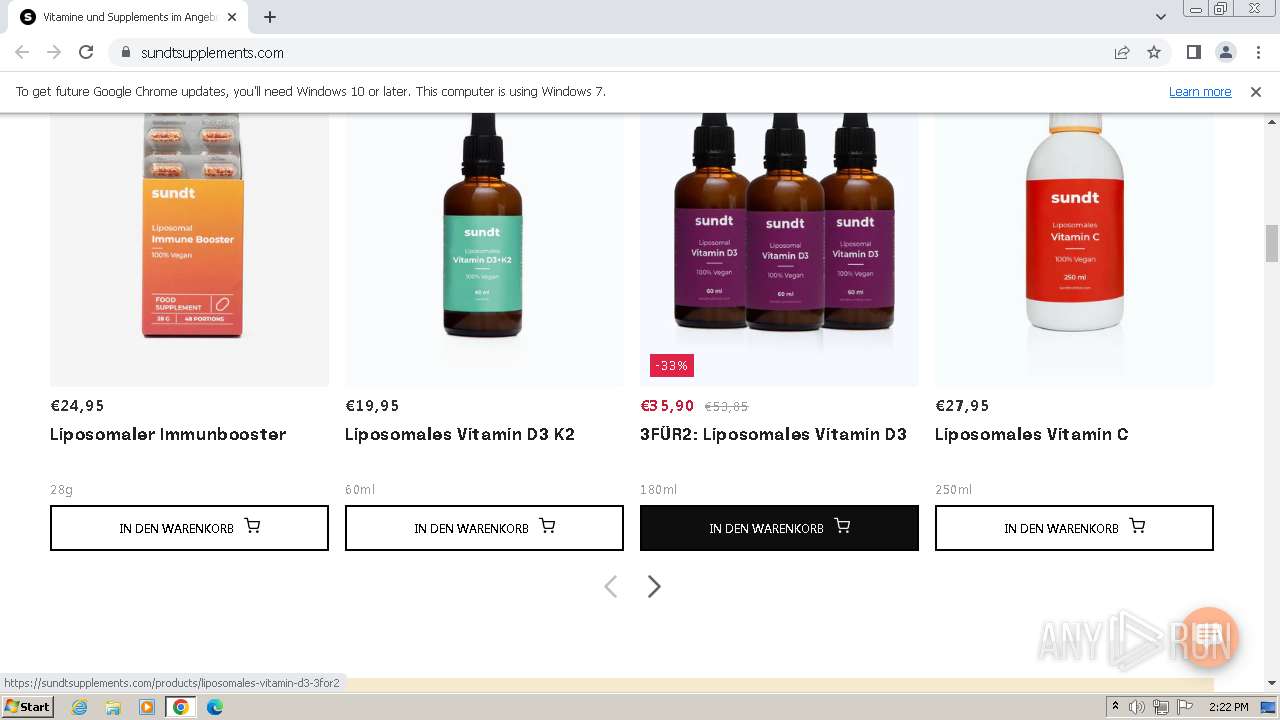Expand the tab search dropdown arrow

click(1160, 17)
